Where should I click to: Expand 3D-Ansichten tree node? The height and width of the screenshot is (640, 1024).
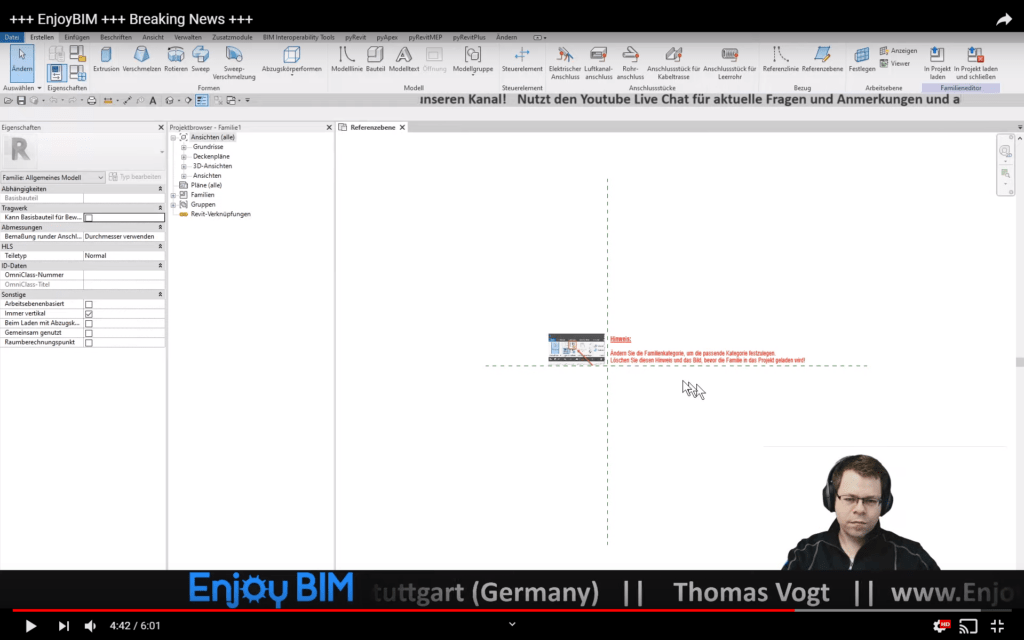tap(184, 166)
